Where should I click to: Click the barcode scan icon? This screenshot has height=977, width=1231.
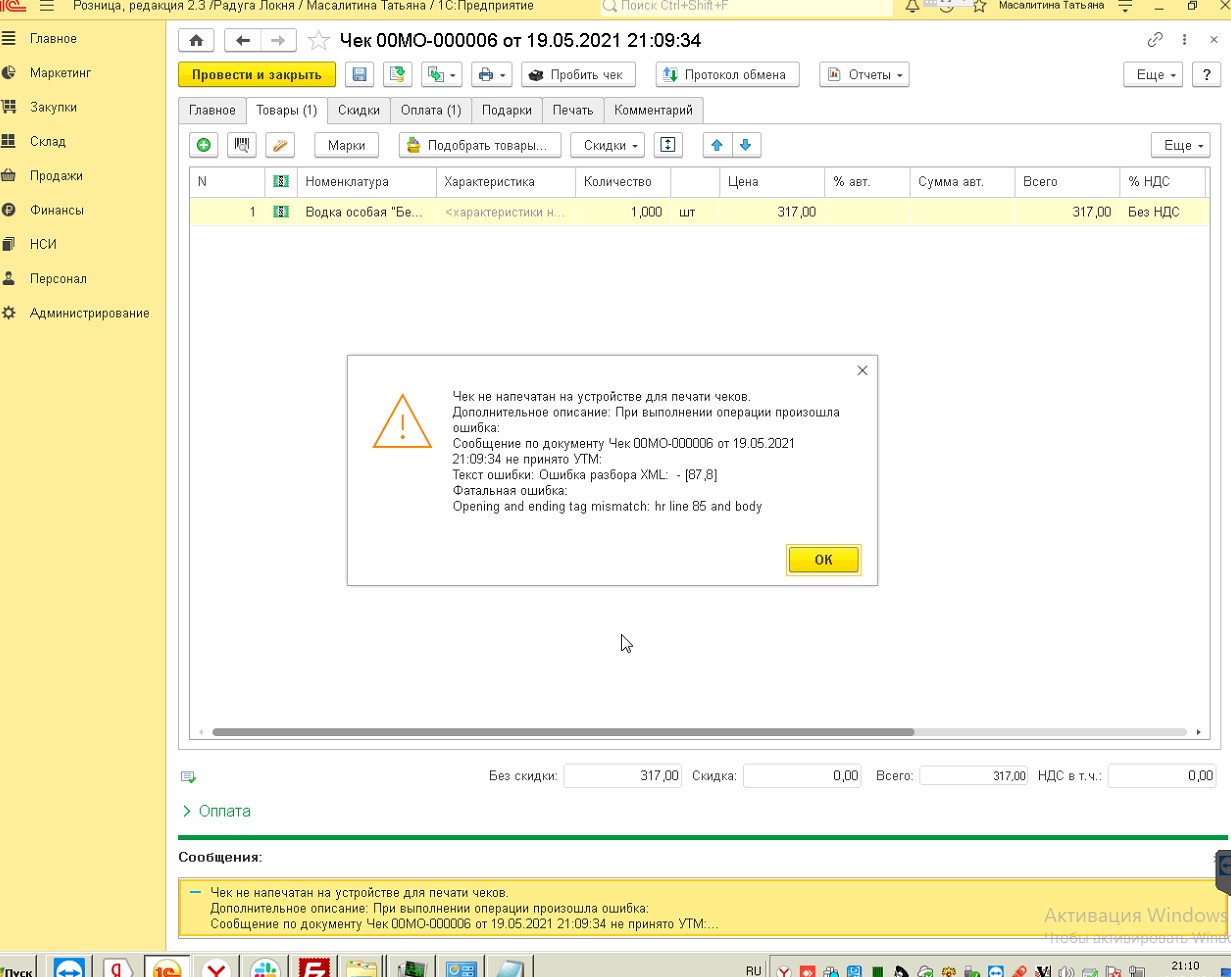[242, 145]
